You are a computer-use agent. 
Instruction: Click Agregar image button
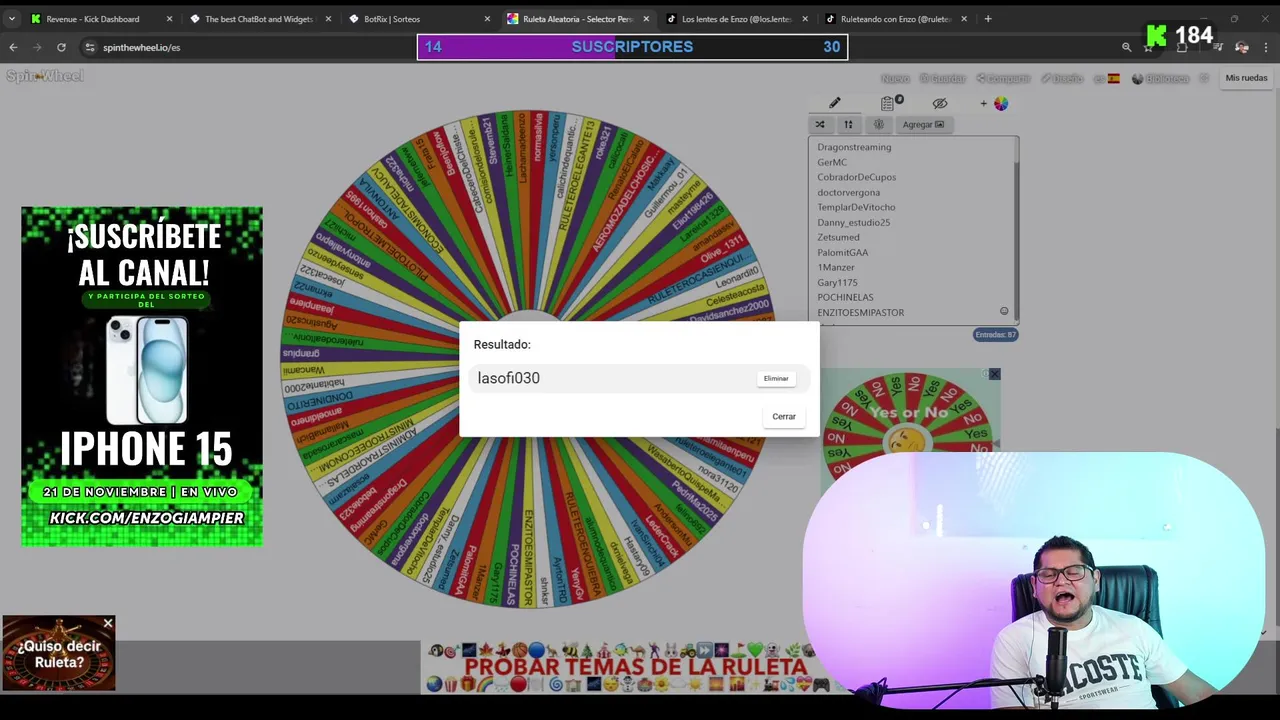tap(923, 125)
